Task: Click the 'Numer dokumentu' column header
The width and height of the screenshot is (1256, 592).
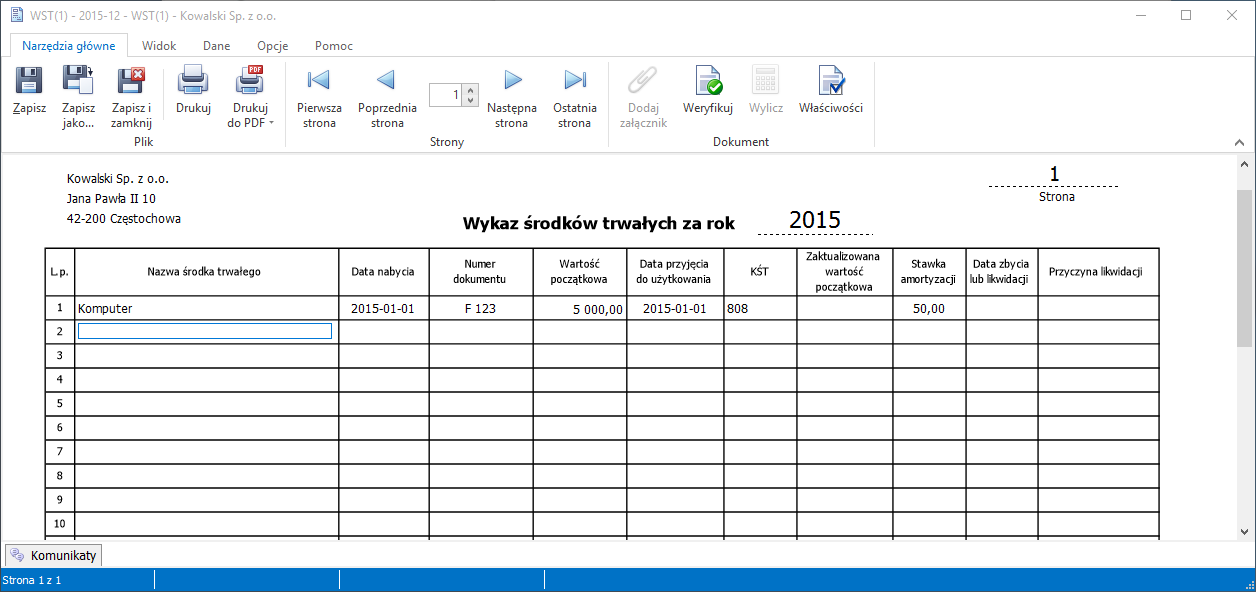Action: click(480, 272)
